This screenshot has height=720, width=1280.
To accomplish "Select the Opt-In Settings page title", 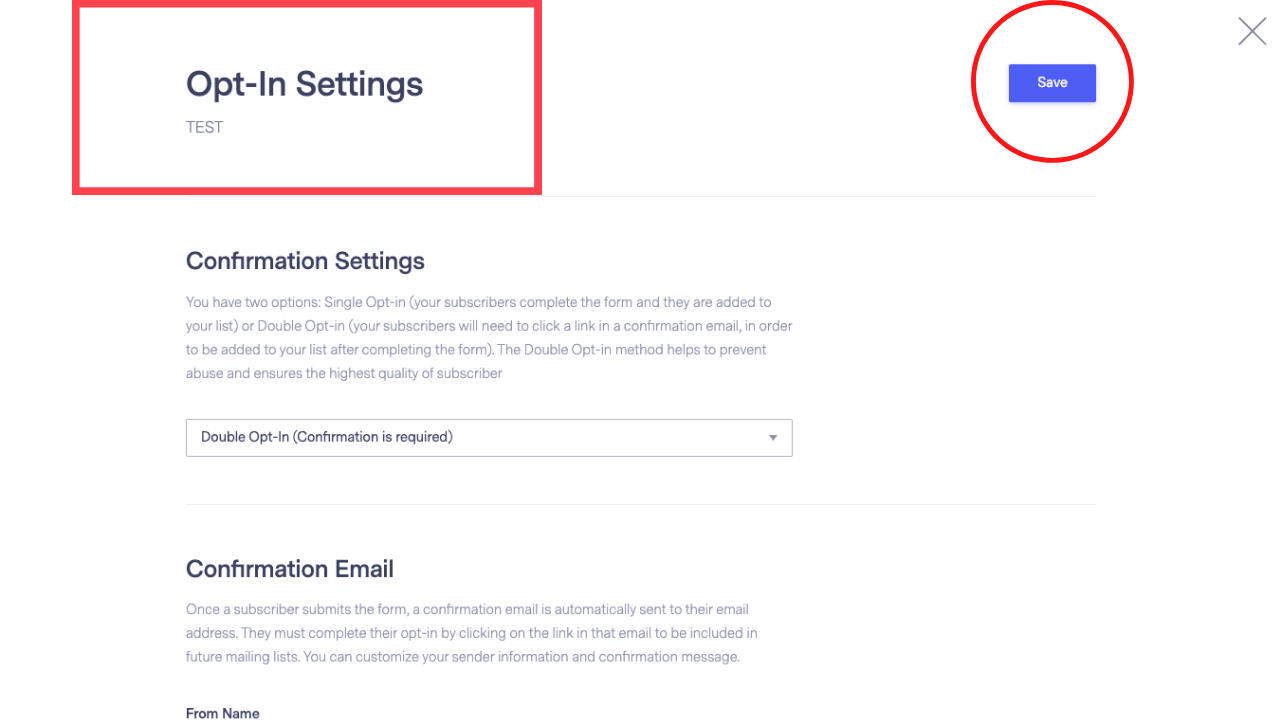I will click(x=304, y=84).
